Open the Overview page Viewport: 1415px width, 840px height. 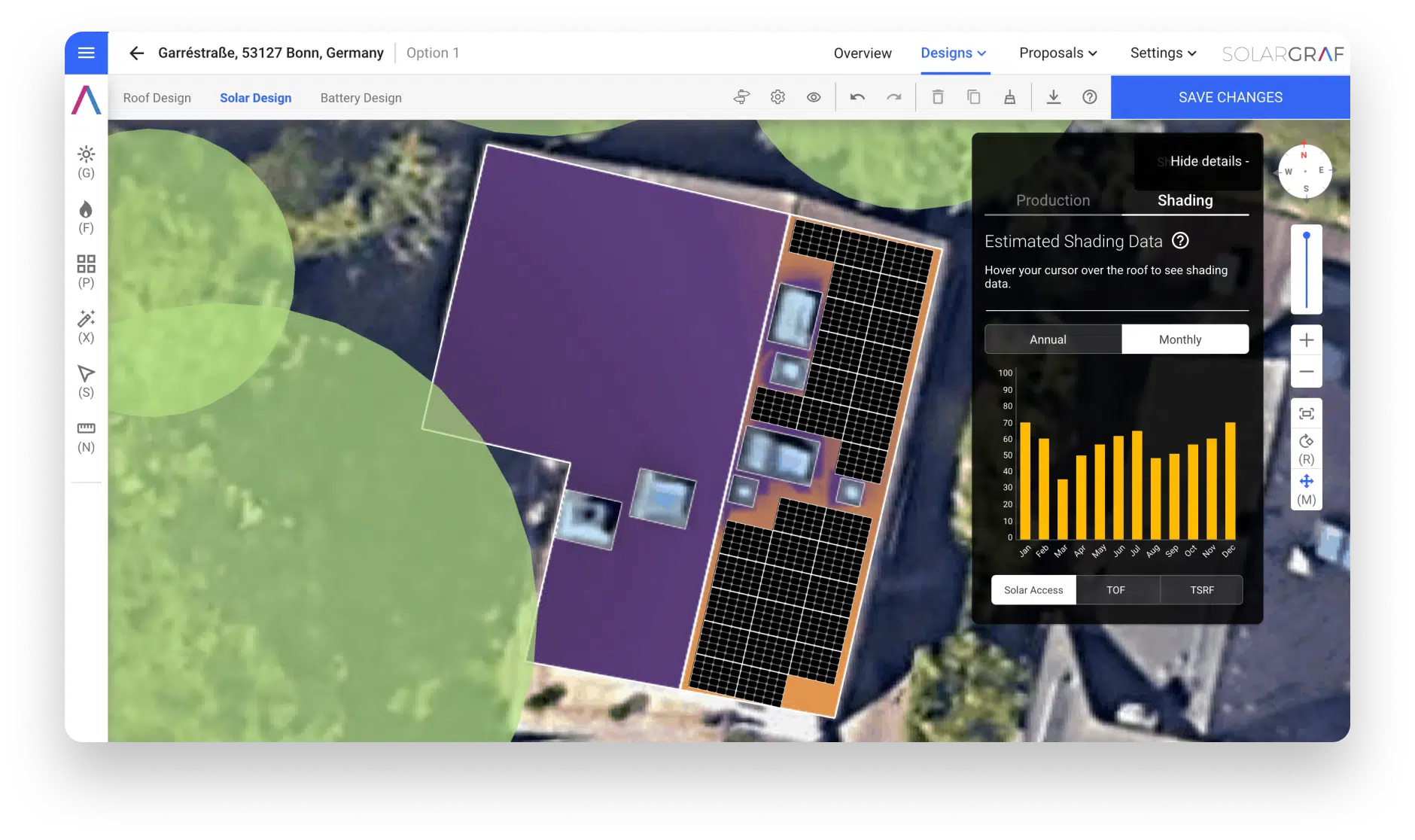[863, 53]
